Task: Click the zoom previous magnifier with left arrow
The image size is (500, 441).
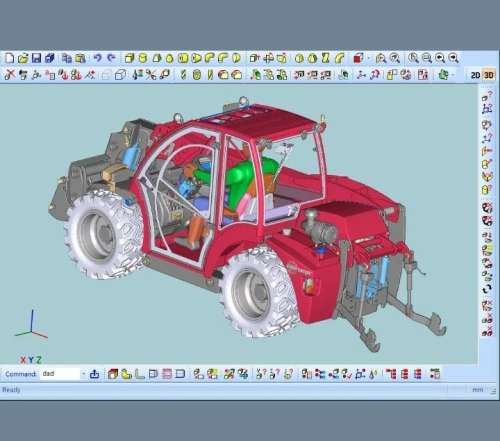Action: click(x=440, y=58)
